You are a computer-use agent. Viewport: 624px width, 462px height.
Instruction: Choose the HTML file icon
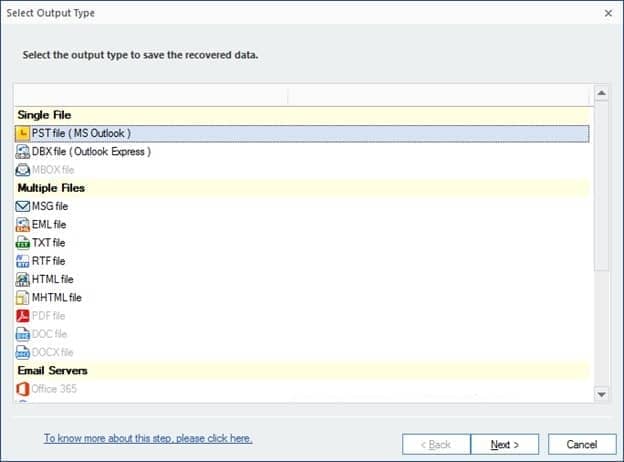coord(23,279)
